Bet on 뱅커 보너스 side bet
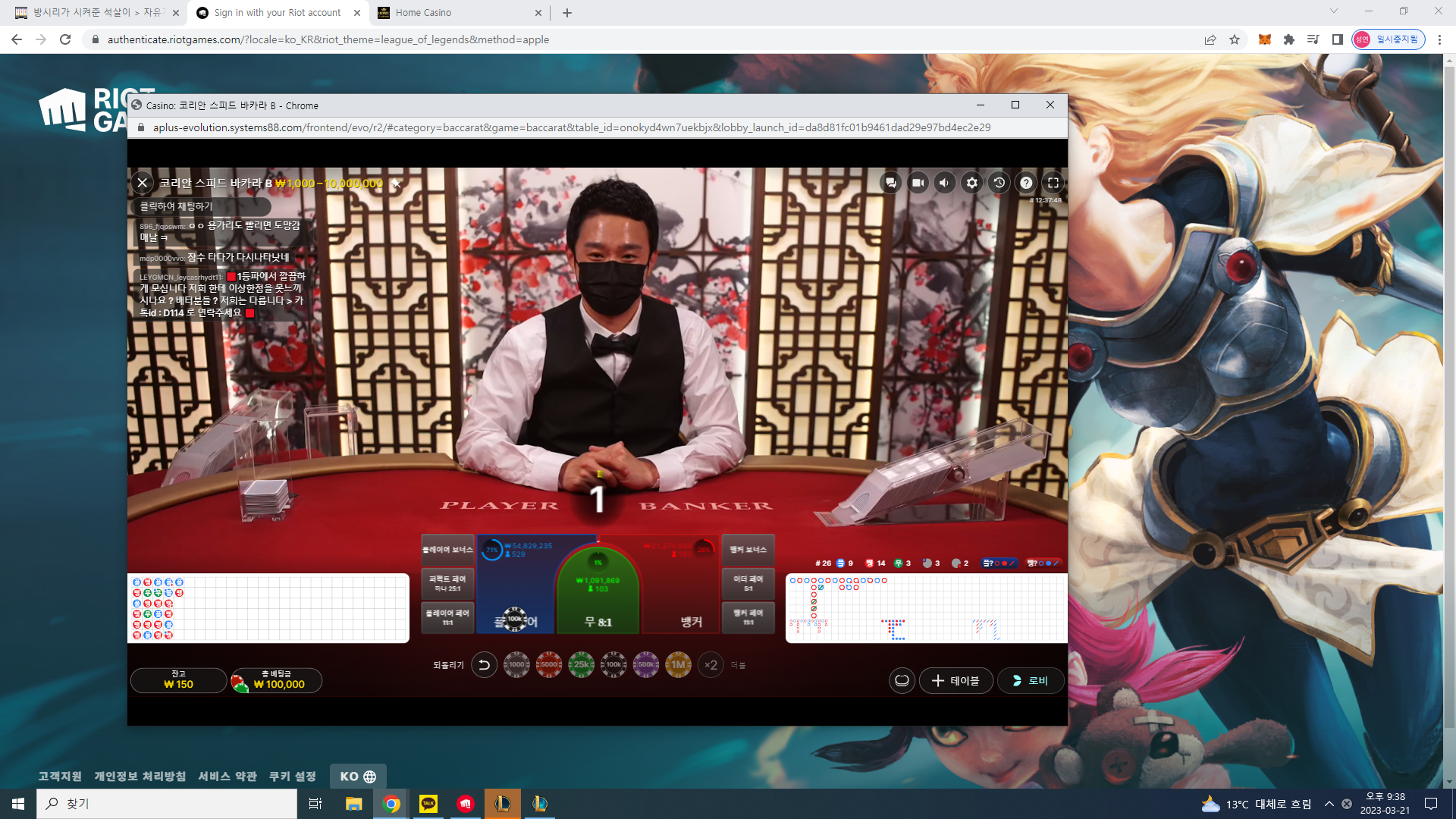The image size is (1456, 819). click(748, 550)
